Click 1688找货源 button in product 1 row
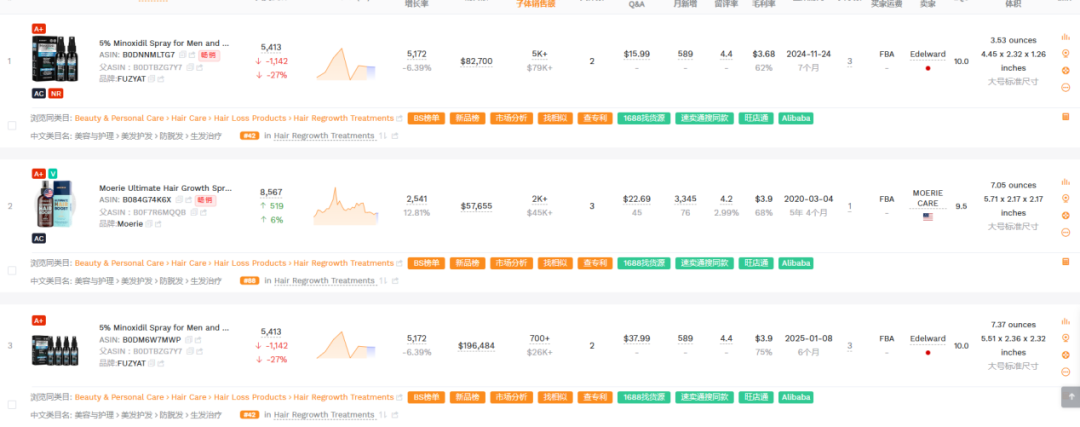The height and width of the screenshot is (427, 1080). (643, 118)
